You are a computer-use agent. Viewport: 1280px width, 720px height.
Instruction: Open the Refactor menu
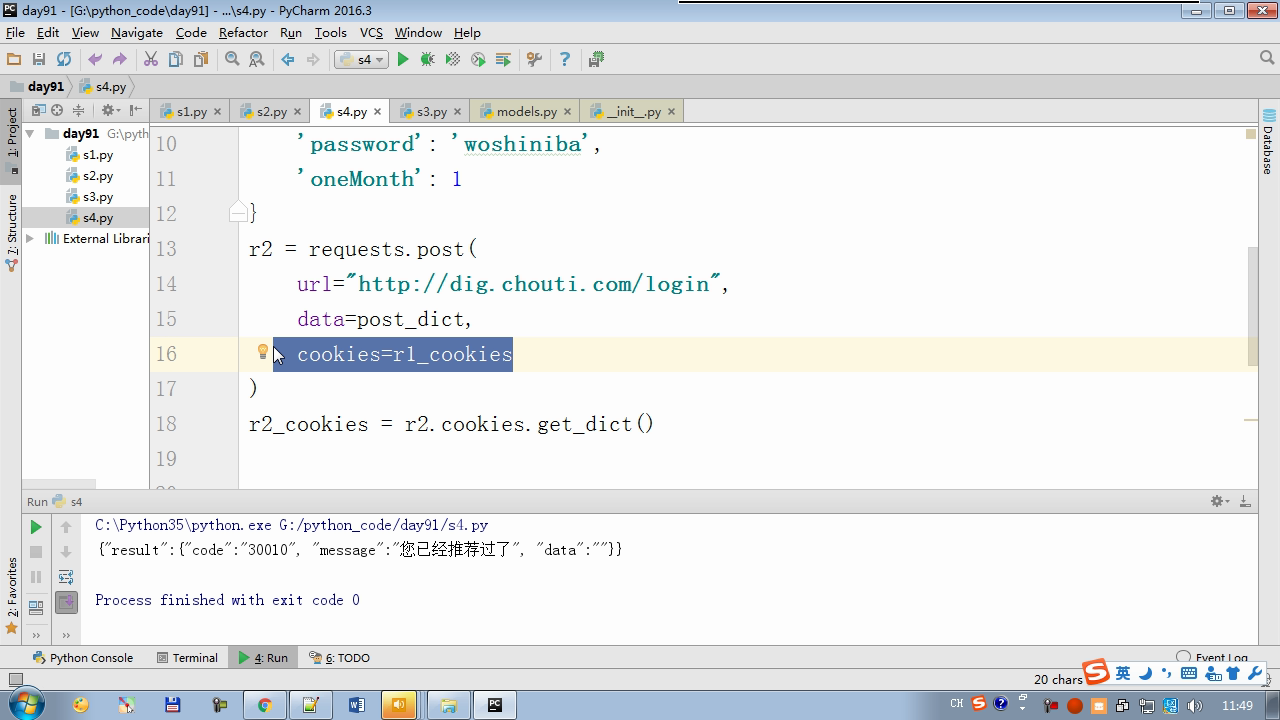pyautogui.click(x=243, y=32)
